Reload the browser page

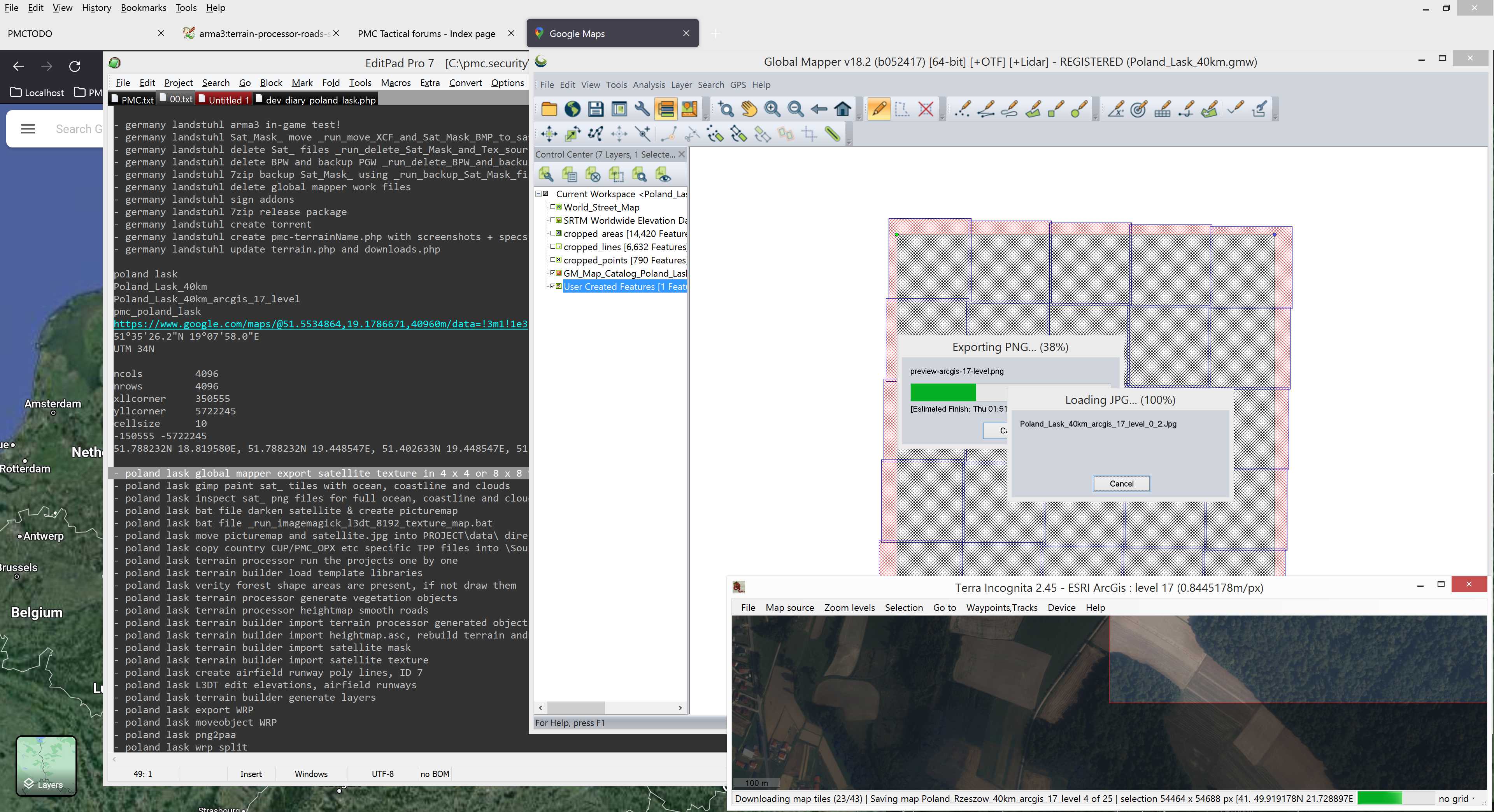75,66
